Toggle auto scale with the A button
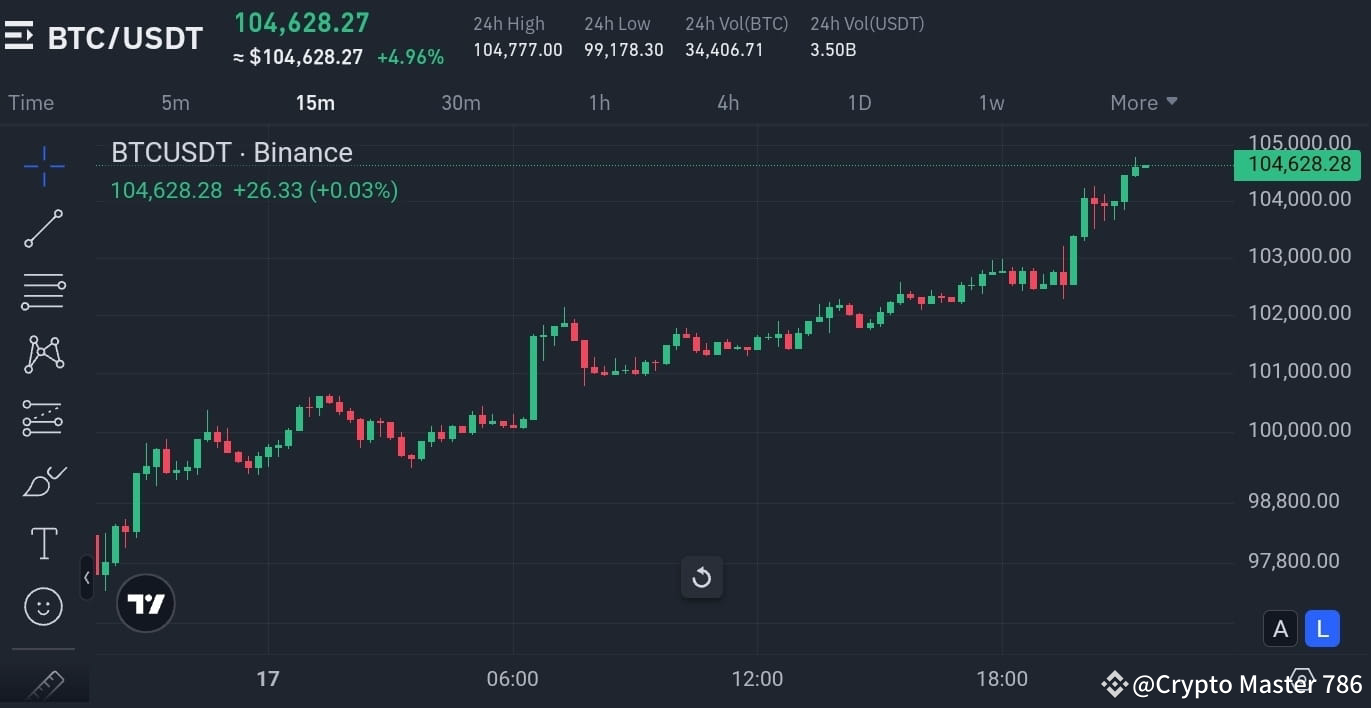 click(x=1281, y=628)
